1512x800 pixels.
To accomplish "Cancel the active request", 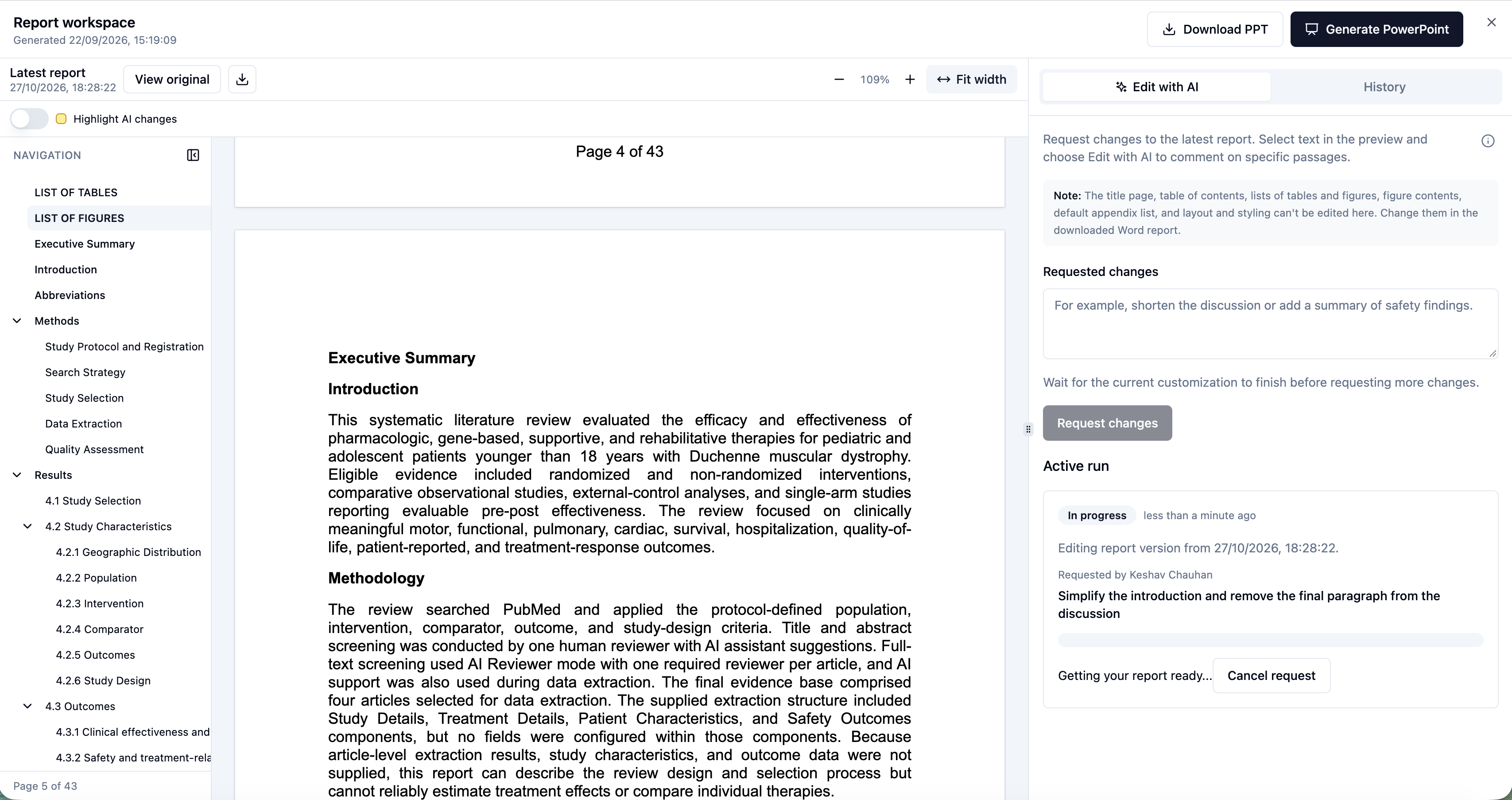I will [x=1272, y=676].
